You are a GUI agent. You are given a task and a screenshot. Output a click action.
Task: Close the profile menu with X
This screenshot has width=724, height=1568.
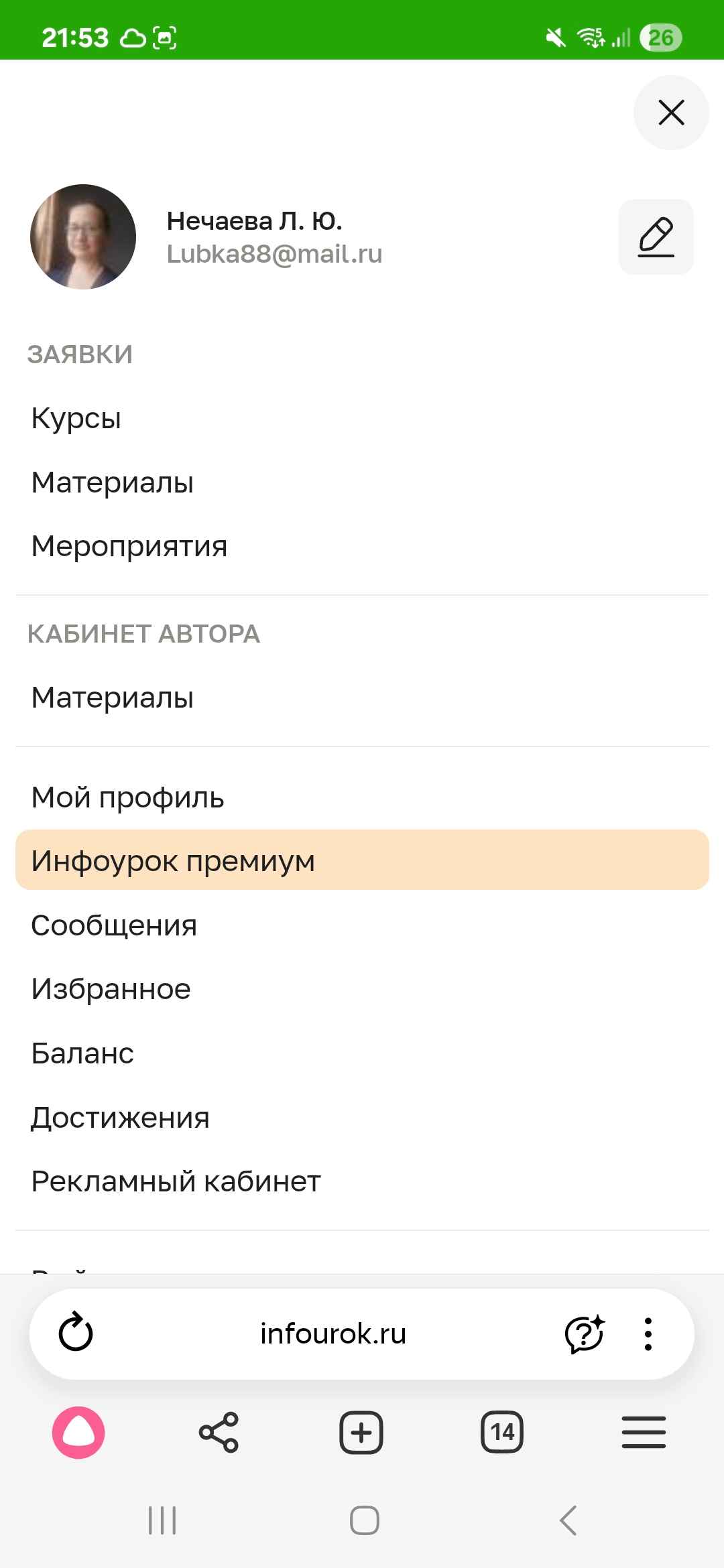click(671, 113)
